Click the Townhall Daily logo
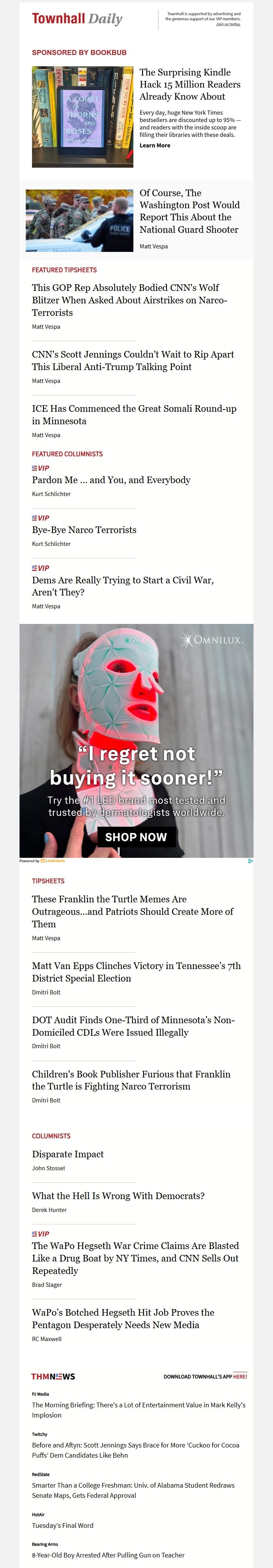The image size is (273, 1568). 77,19
